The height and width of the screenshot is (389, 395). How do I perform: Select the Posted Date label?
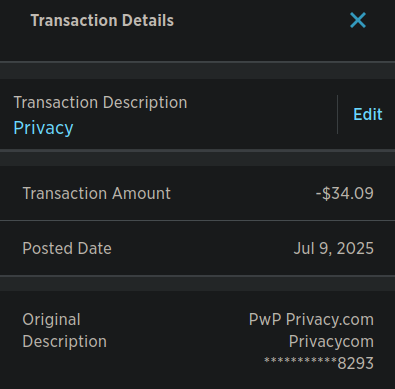(x=67, y=248)
